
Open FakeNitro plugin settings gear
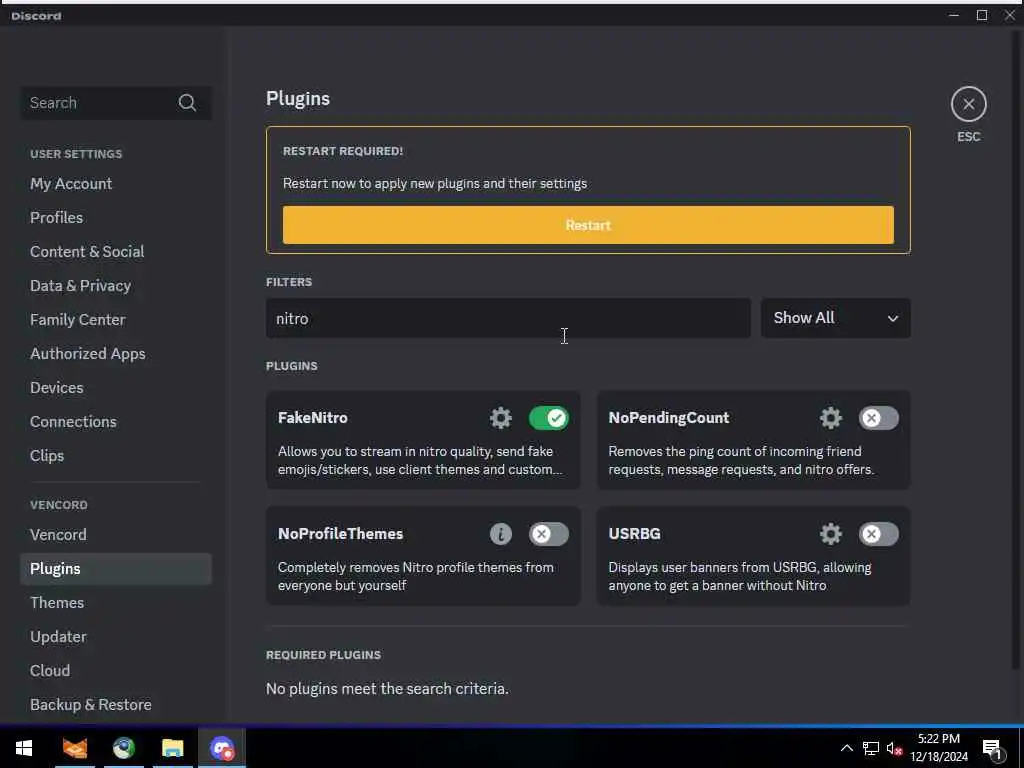(501, 418)
